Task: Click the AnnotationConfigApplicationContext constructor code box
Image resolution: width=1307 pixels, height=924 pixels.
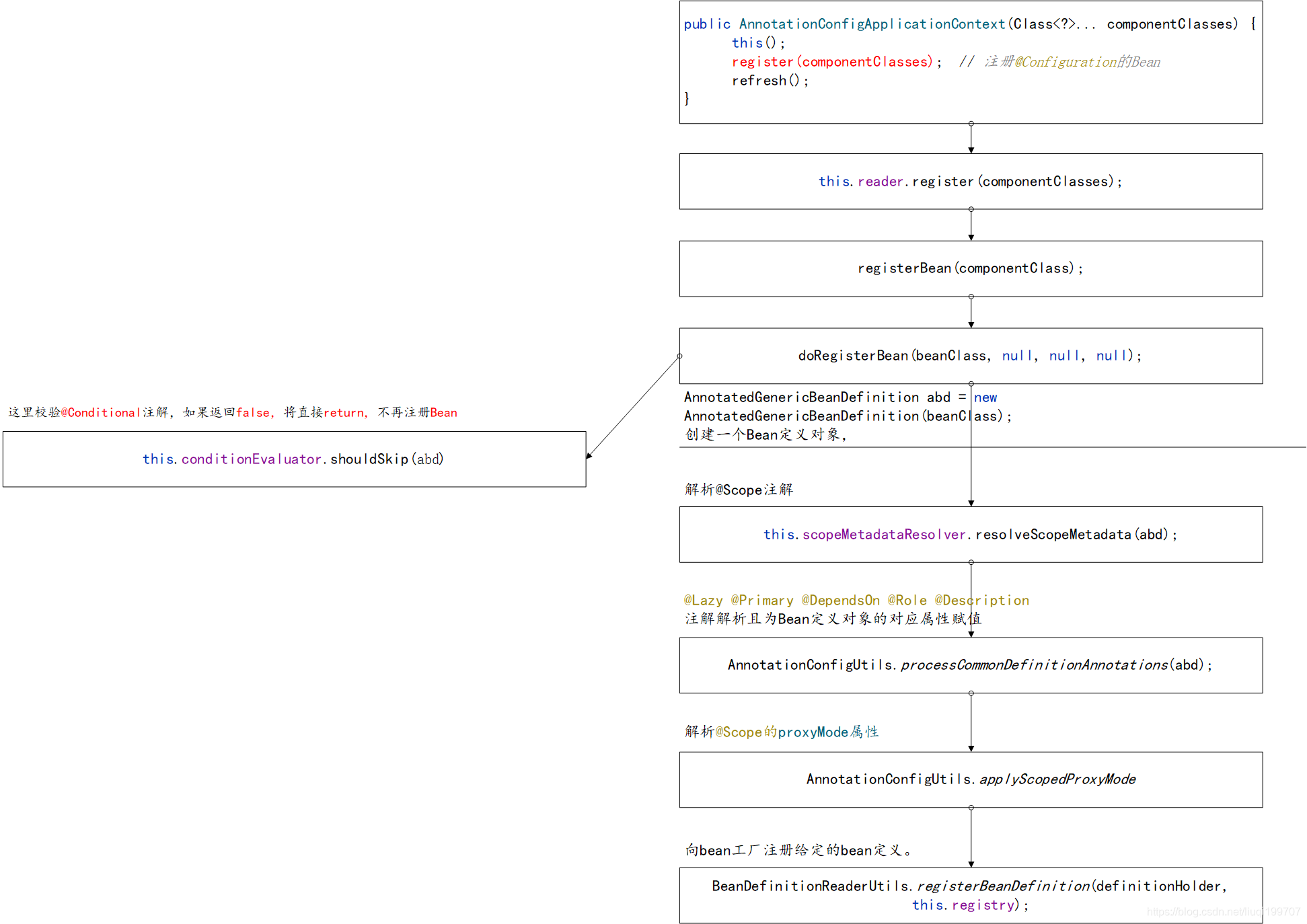Action: coord(971,62)
